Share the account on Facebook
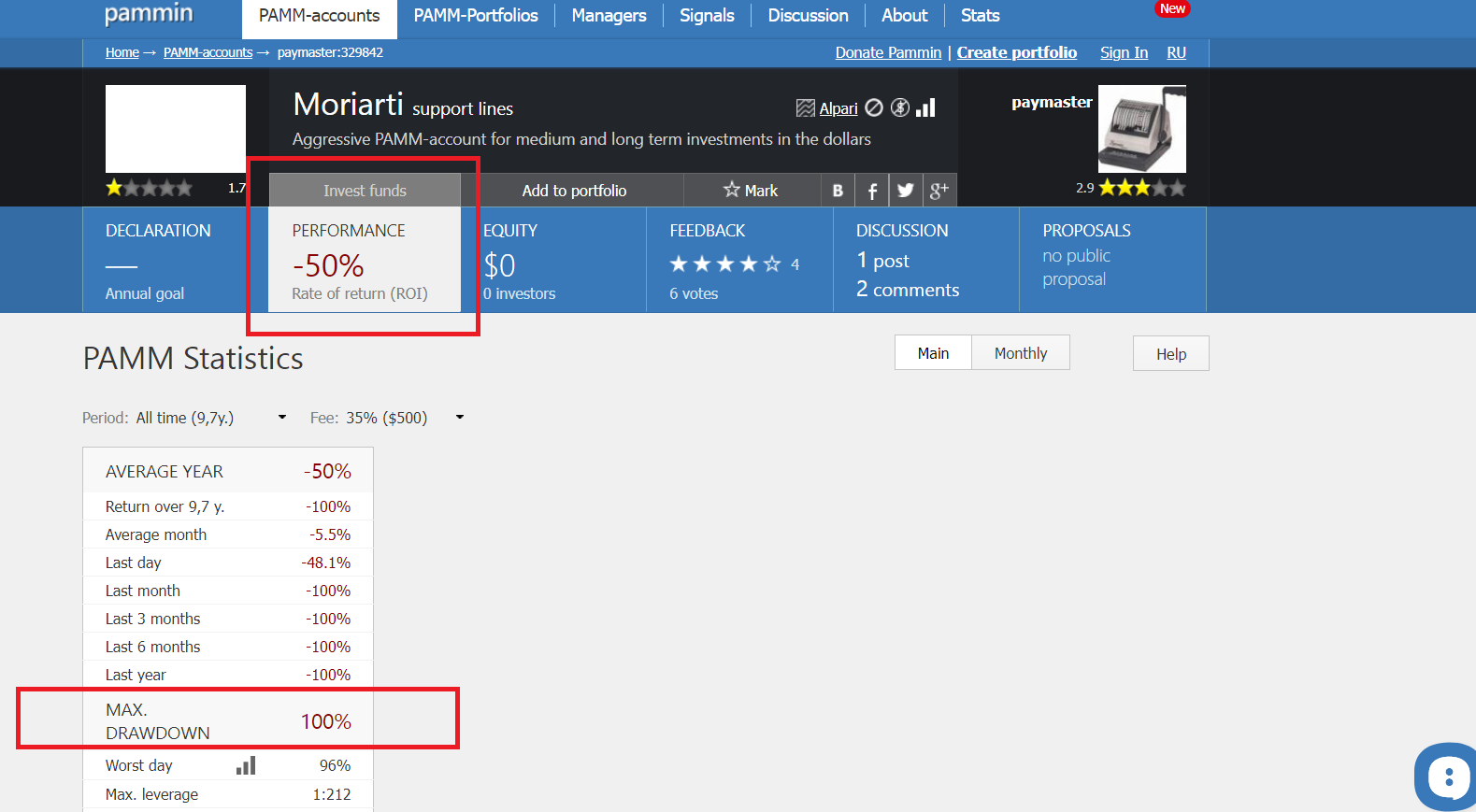 tap(871, 191)
